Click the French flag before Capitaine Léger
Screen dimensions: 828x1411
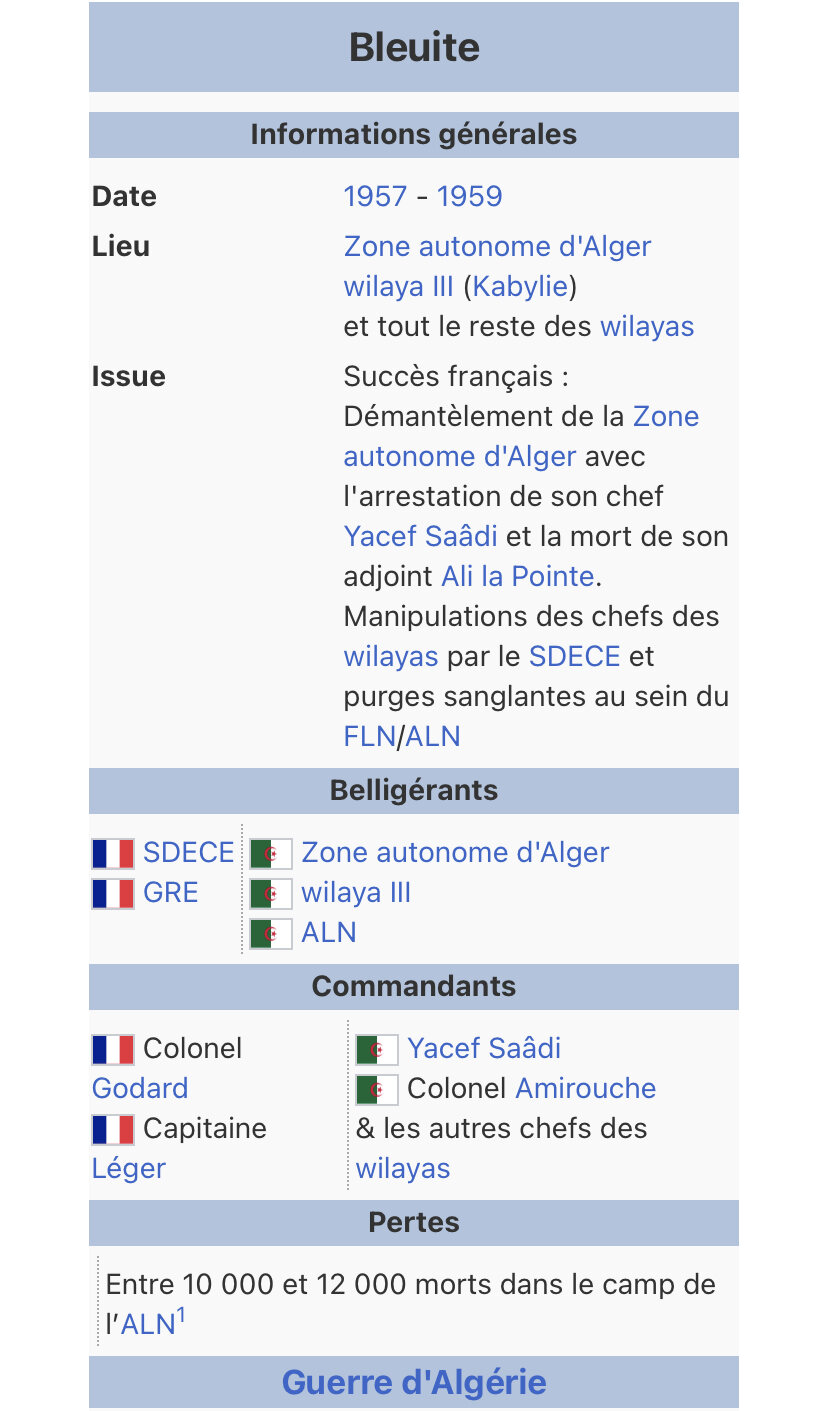113,1129
